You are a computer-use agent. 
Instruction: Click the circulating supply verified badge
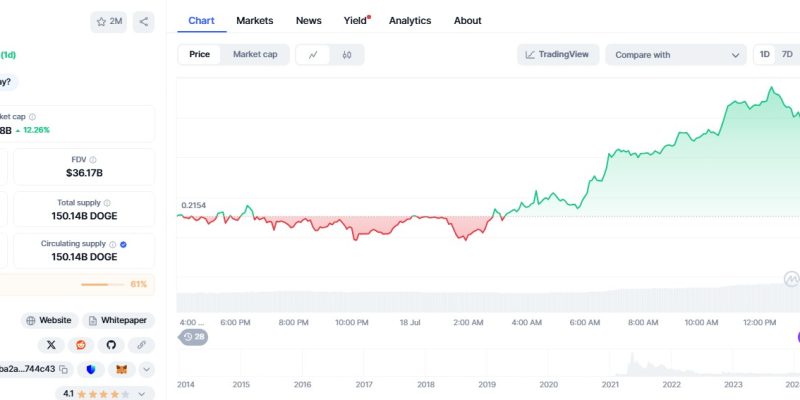coord(123,244)
